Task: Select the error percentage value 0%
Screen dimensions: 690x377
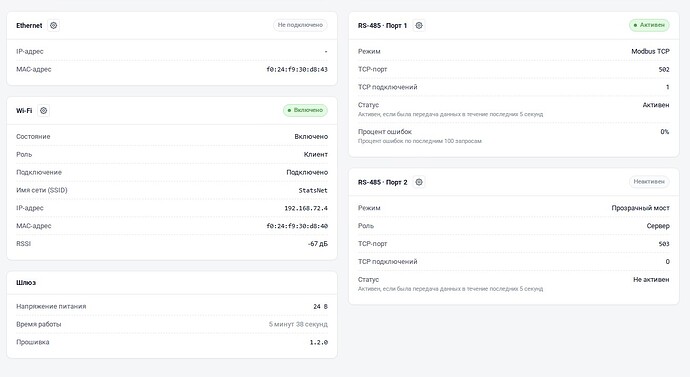Action: click(x=664, y=132)
